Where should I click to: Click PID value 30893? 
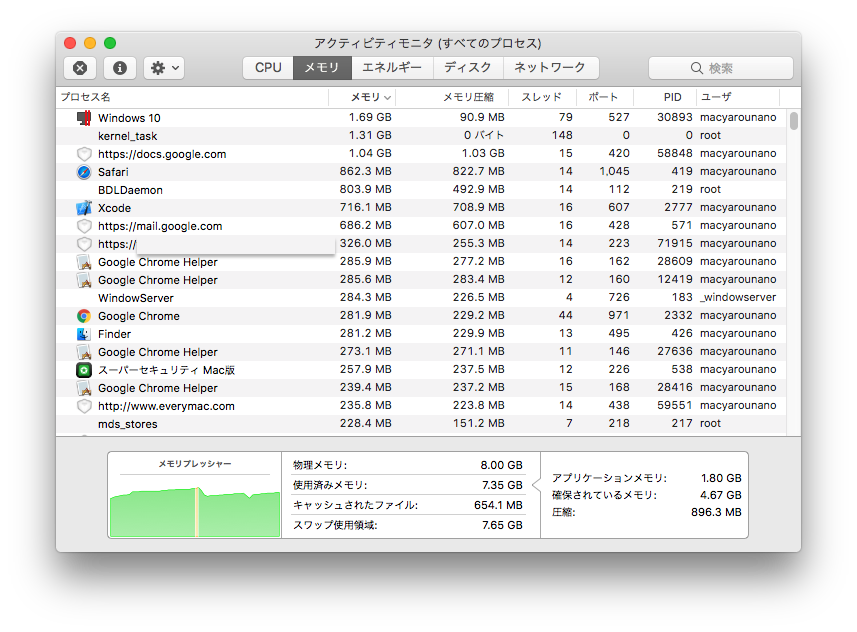point(674,118)
